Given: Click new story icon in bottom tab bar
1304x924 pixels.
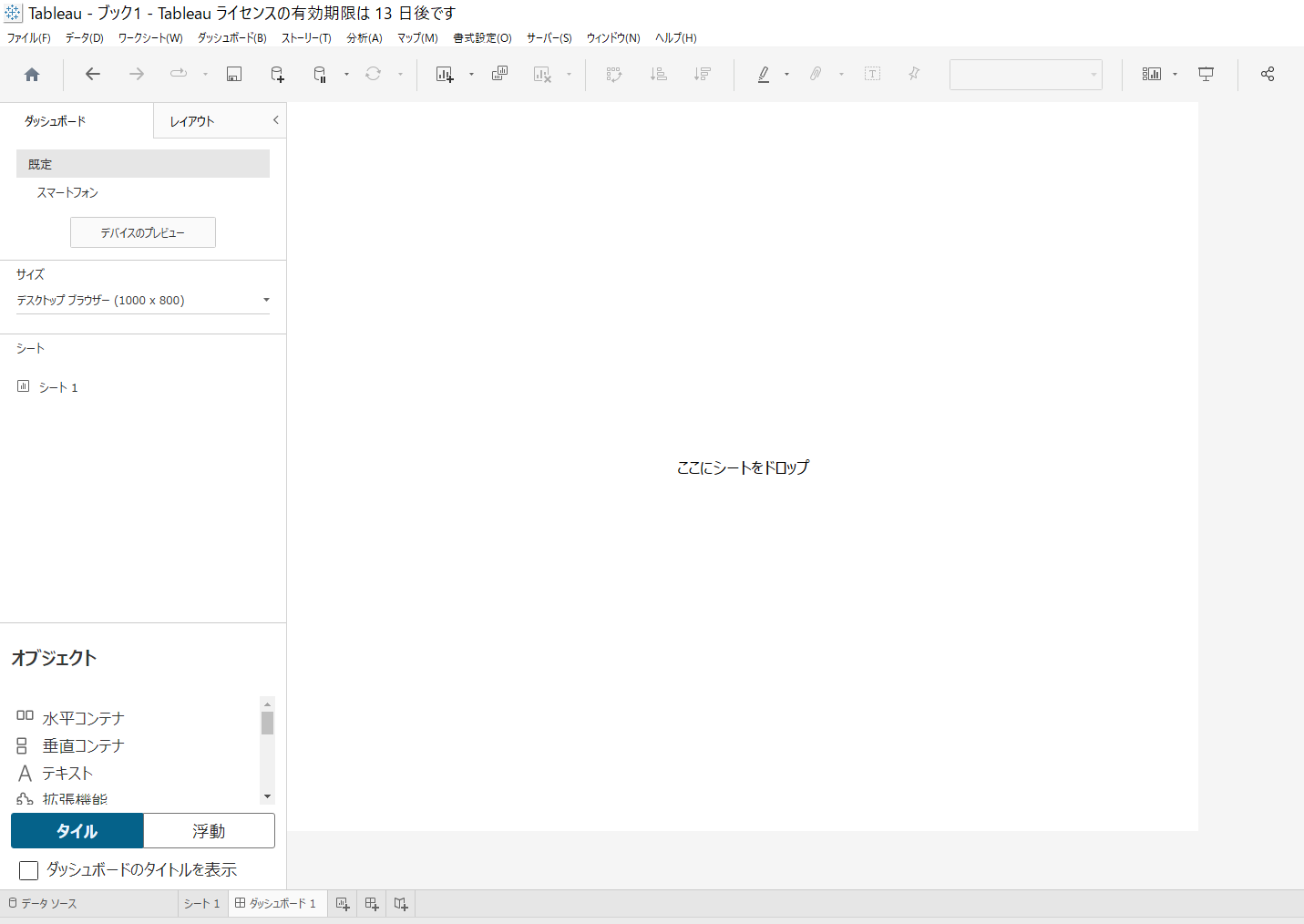Looking at the screenshot, I should tap(401, 904).
